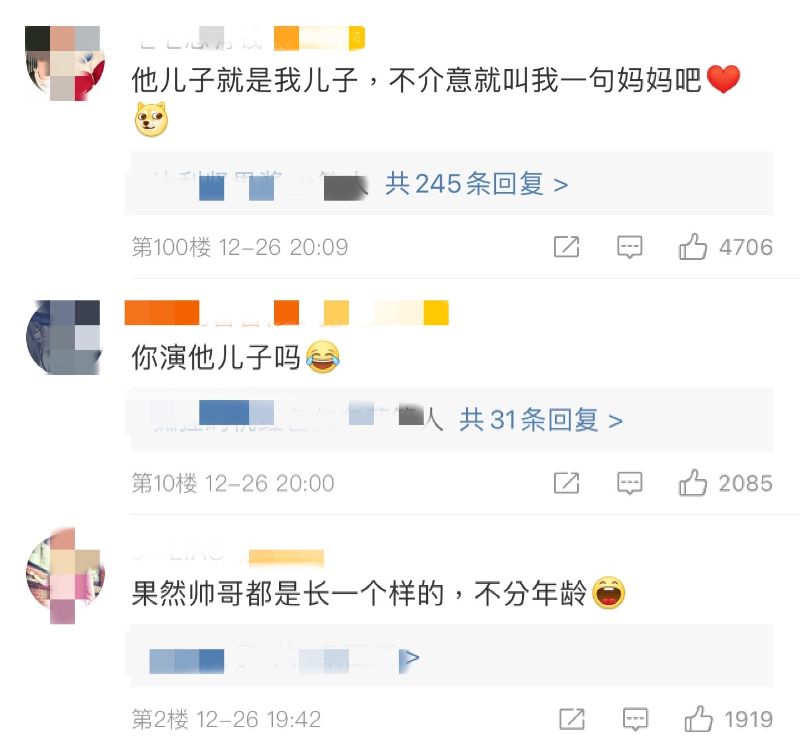Expand 共31条回复 replies
This screenshot has width=800, height=749.
(541, 420)
